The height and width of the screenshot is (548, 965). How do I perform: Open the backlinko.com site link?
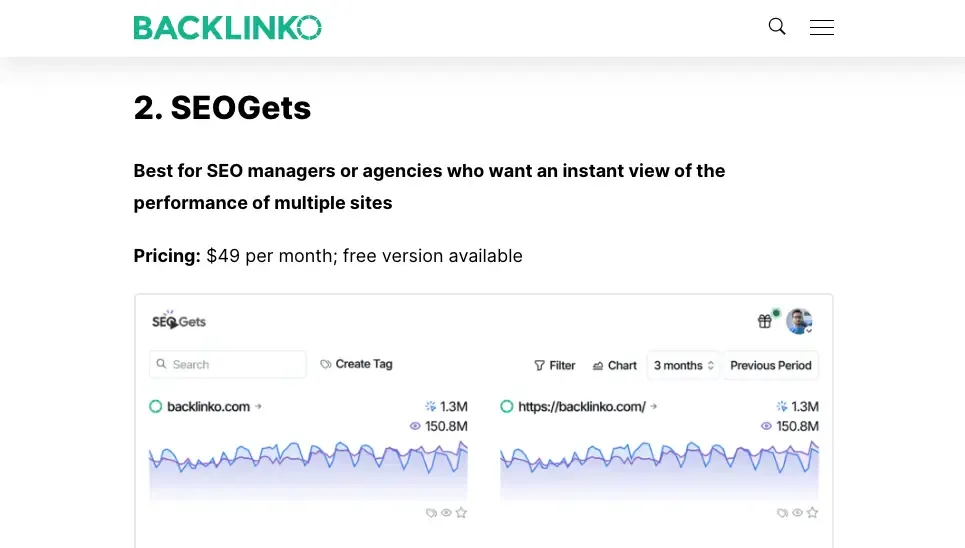pyautogui.click(x=209, y=407)
